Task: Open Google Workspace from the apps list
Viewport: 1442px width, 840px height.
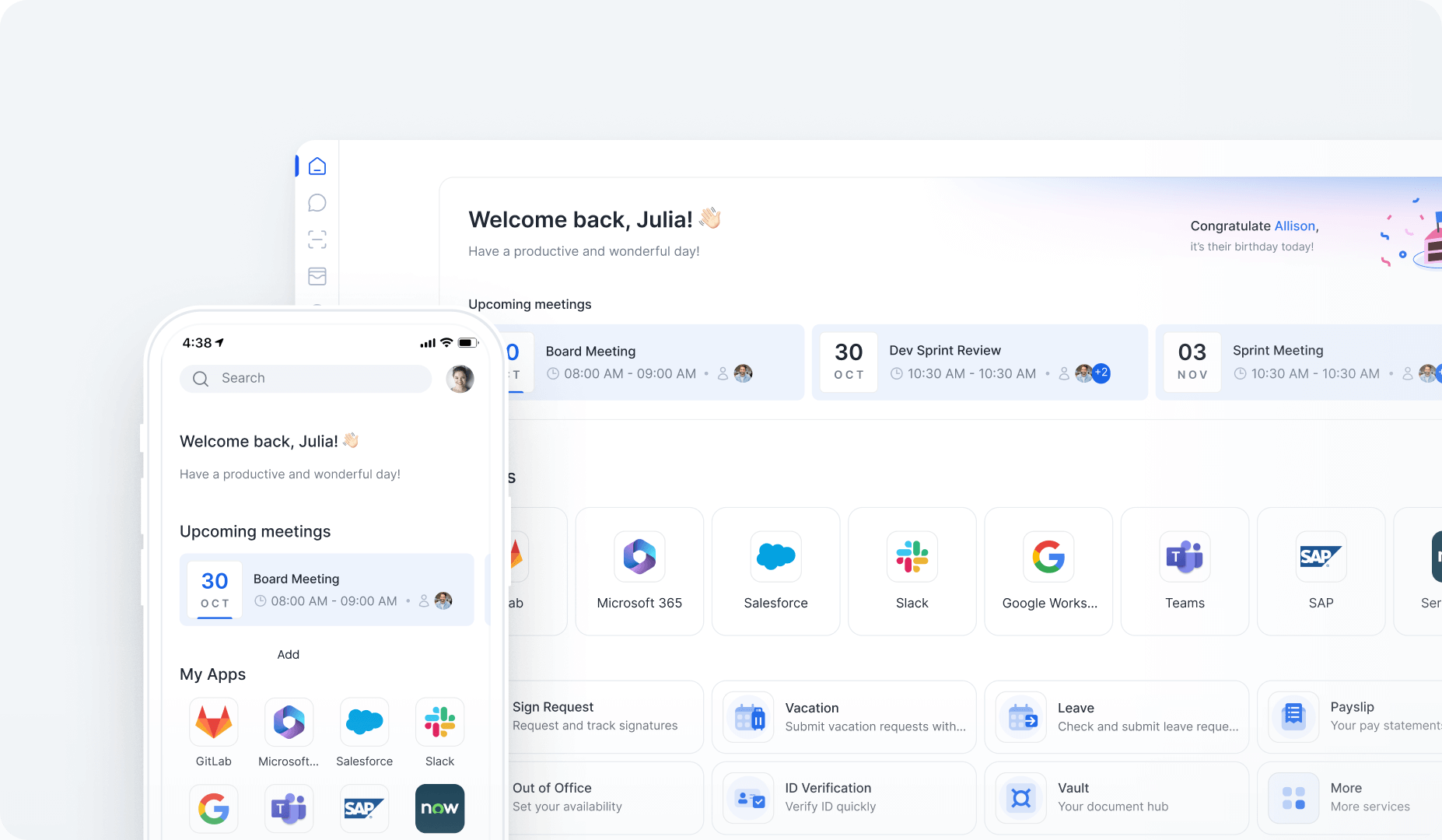Action: tap(1048, 570)
